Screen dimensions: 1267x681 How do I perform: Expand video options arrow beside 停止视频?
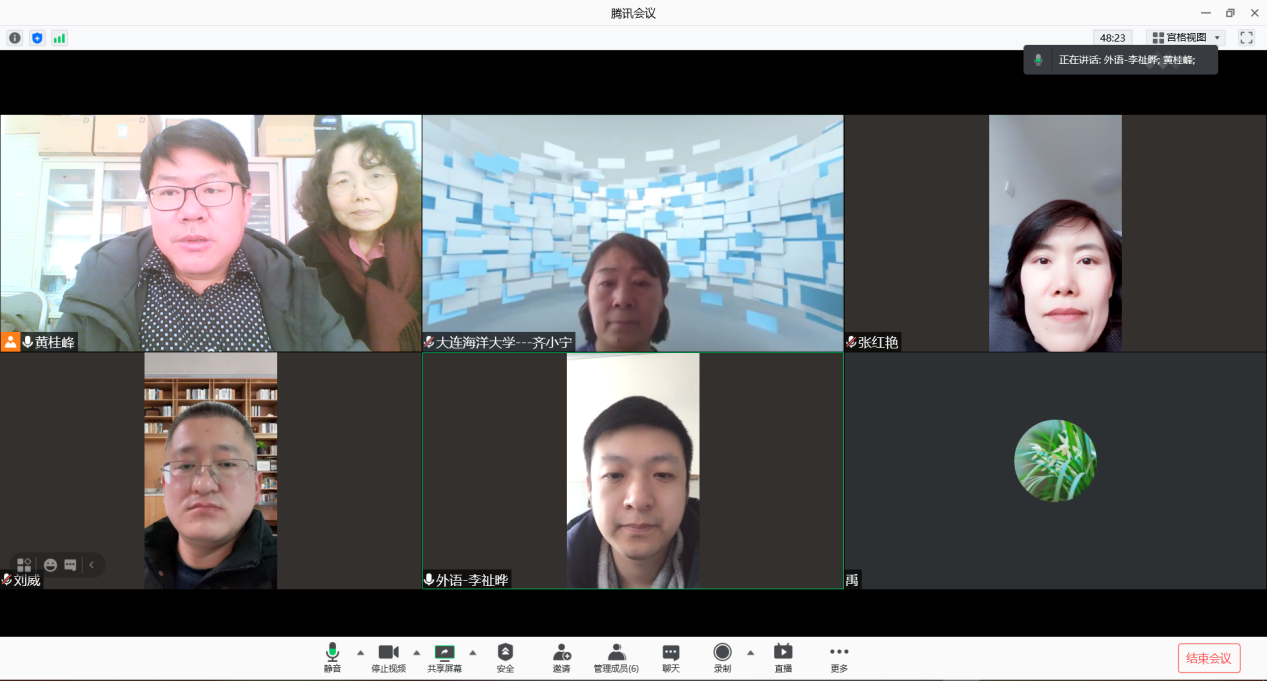pos(417,653)
